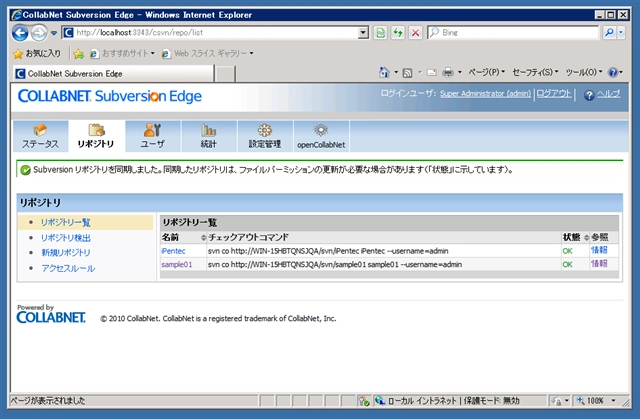
Task: Click the browser Back arrow button
Action: coord(20,33)
